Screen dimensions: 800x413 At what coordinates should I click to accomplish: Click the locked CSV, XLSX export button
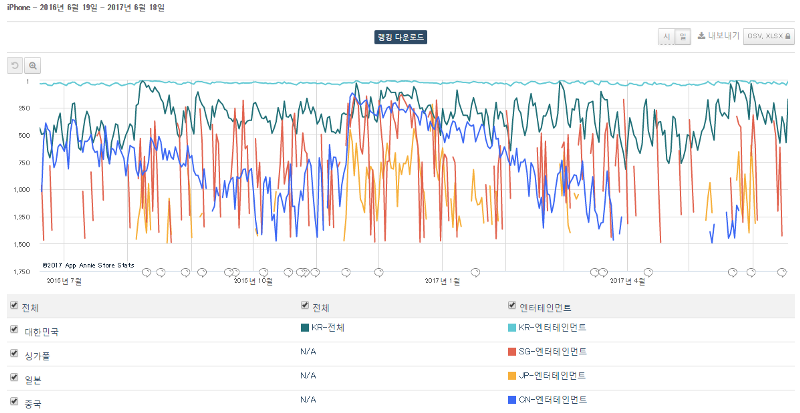coord(769,36)
